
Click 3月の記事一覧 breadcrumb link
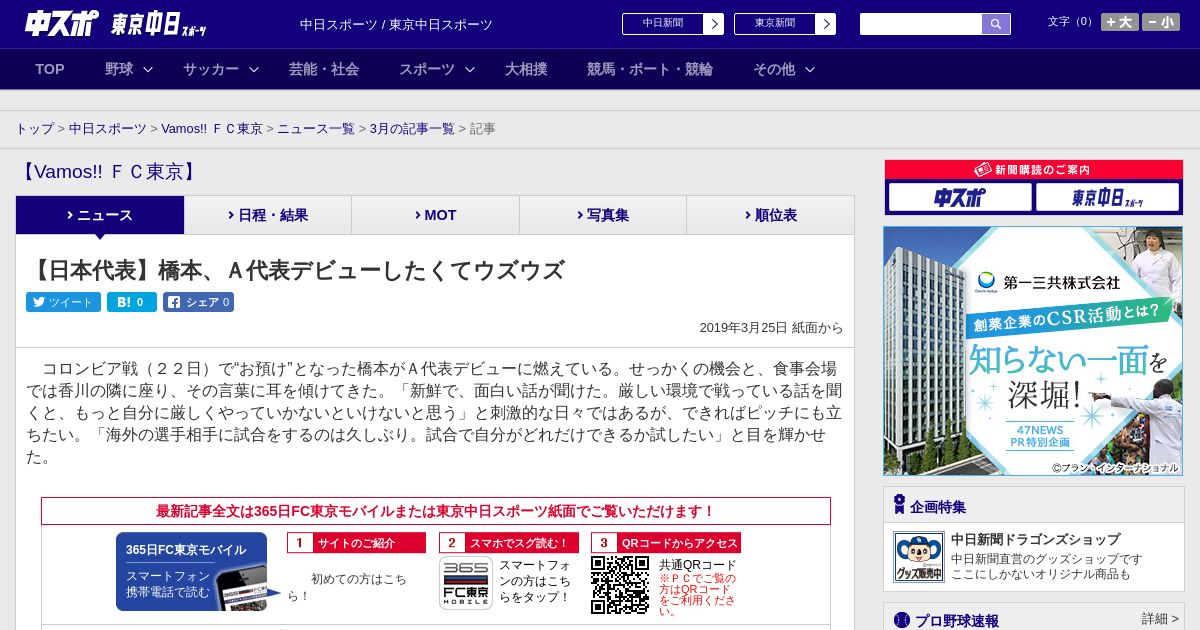point(412,129)
